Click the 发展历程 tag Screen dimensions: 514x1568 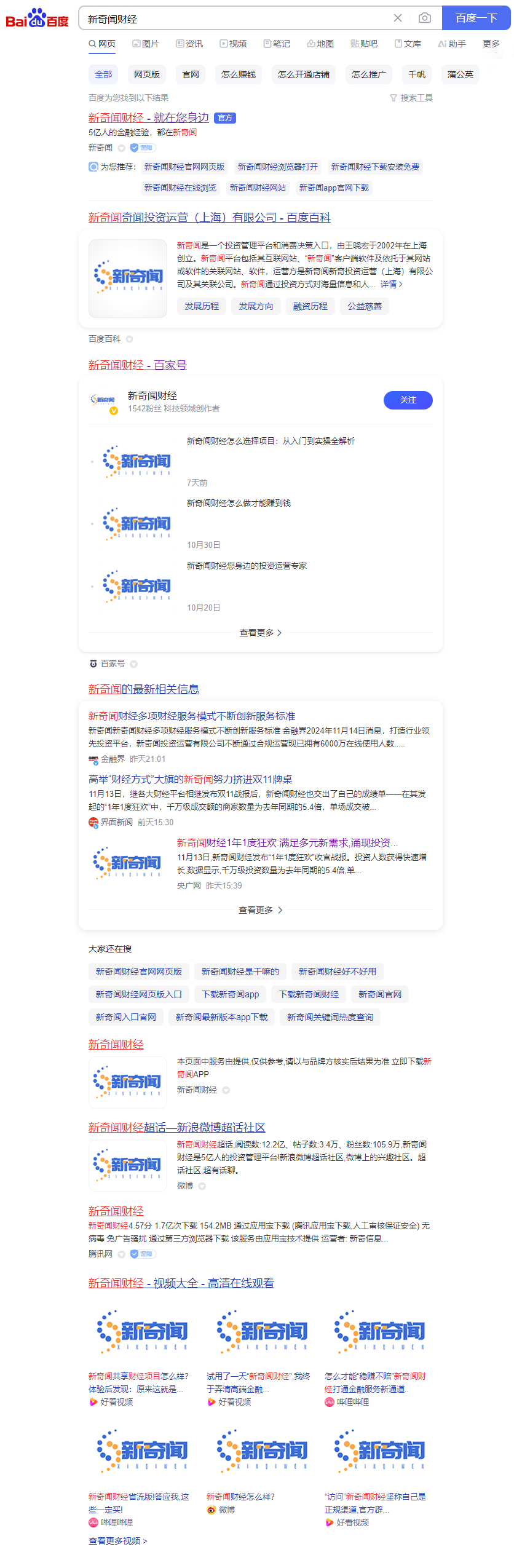coord(202,306)
